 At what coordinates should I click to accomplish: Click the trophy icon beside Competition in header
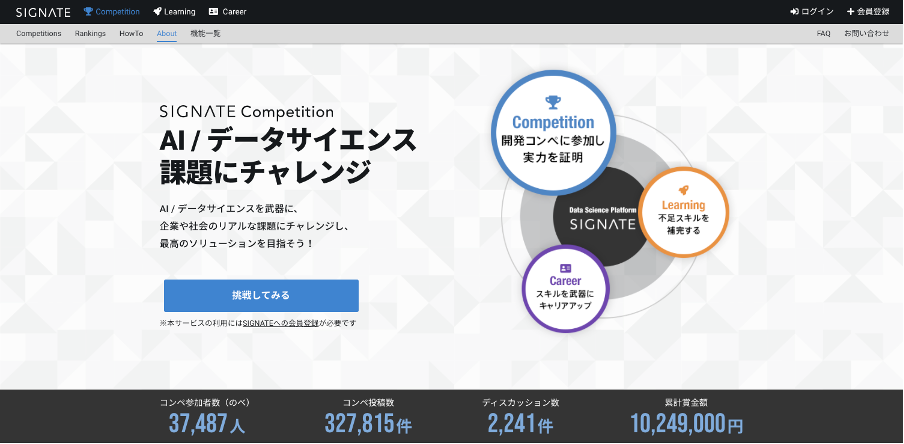tap(88, 12)
